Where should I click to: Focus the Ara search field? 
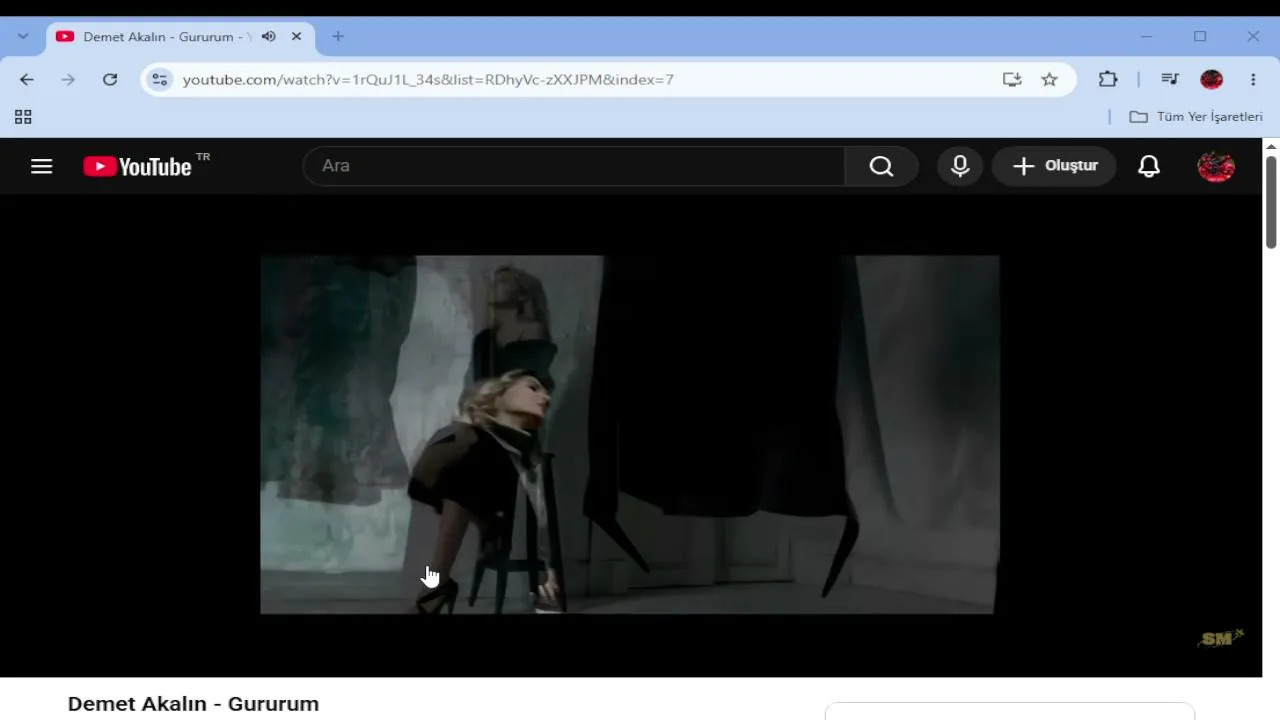pos(574,166)
